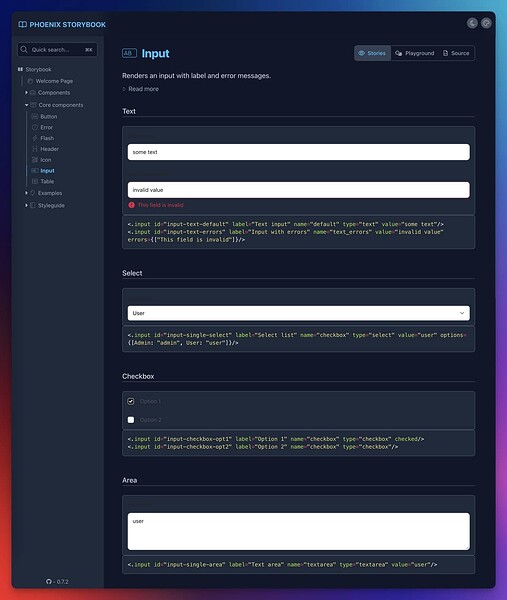507x600 pixels.
Task: Expand the Styleguide tree folder
Action: click(x=26, y=205)
